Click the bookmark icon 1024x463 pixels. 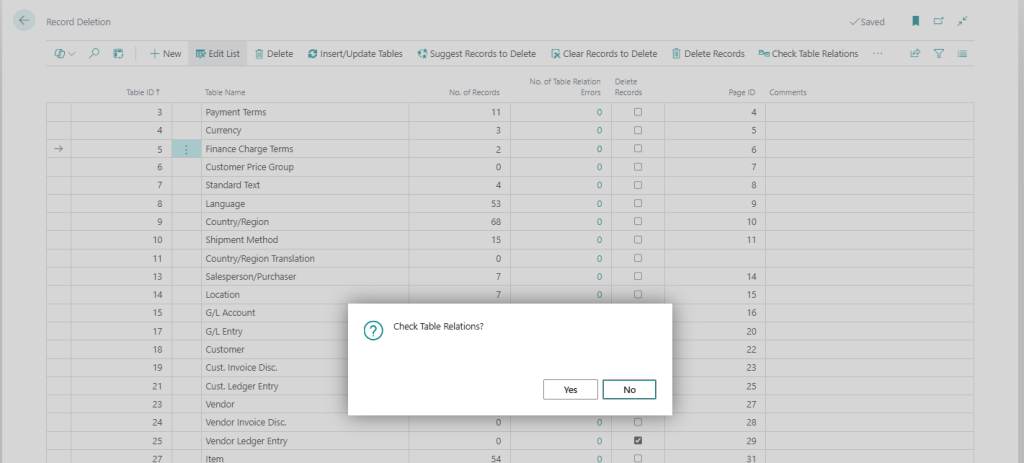tap(915, 21)
